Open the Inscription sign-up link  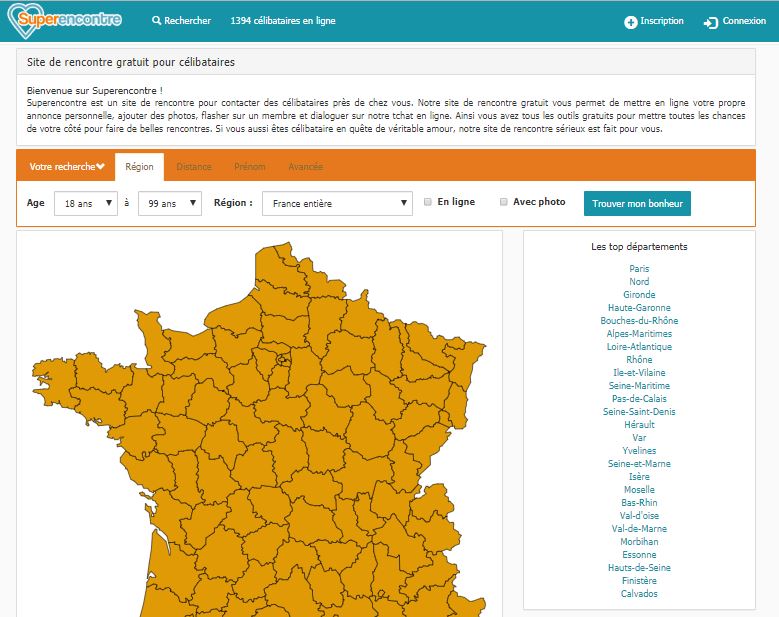click(654, 21)
